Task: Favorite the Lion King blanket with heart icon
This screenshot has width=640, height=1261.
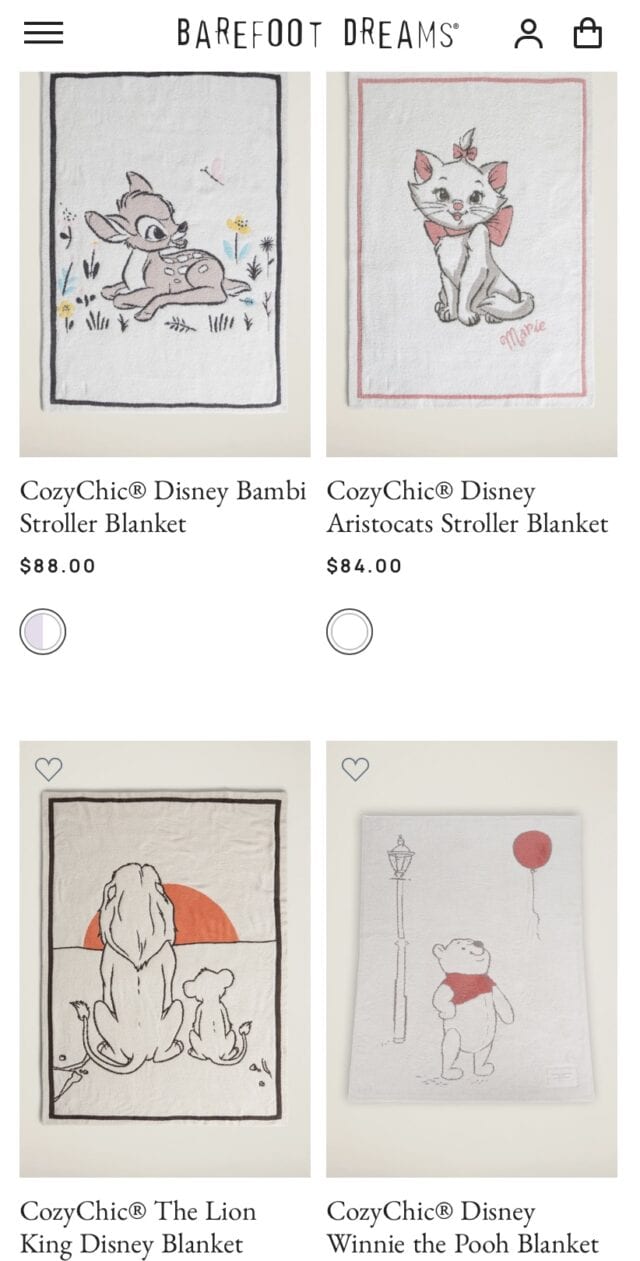Action: (48, 769)
